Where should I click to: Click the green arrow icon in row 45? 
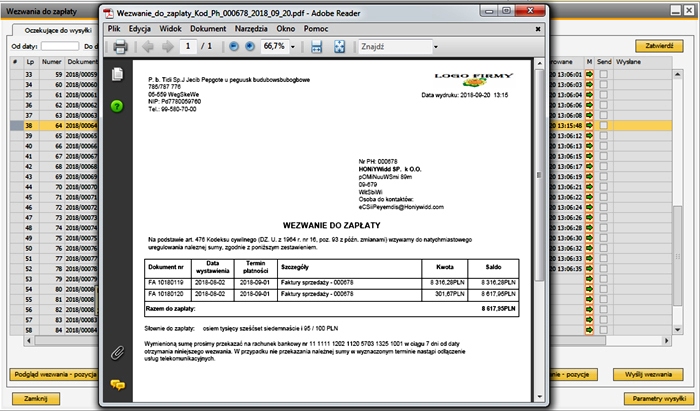click(589, 197)
